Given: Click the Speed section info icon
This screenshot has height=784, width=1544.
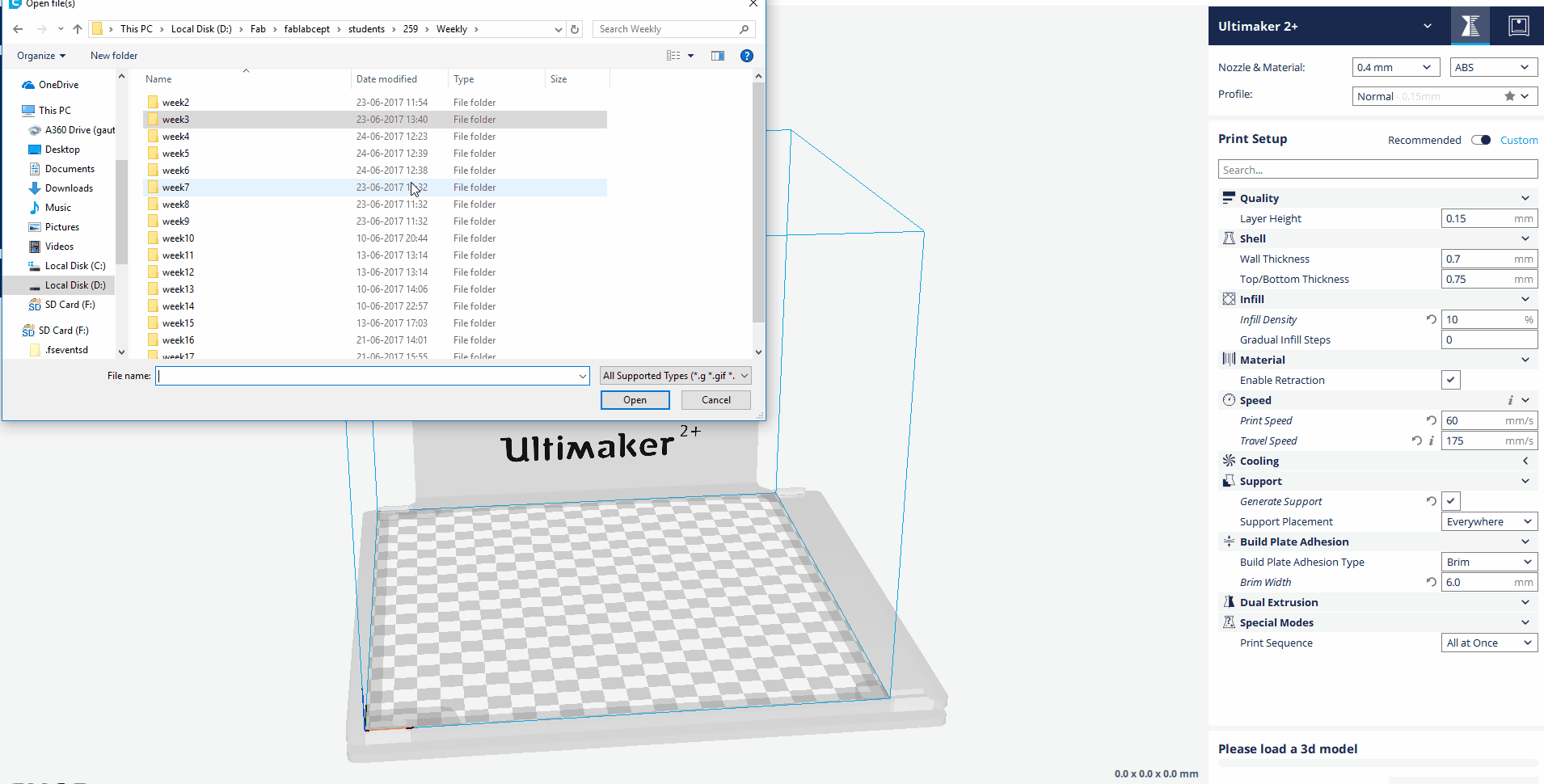Looking at the screenshot, I should tap(1509, 400).
